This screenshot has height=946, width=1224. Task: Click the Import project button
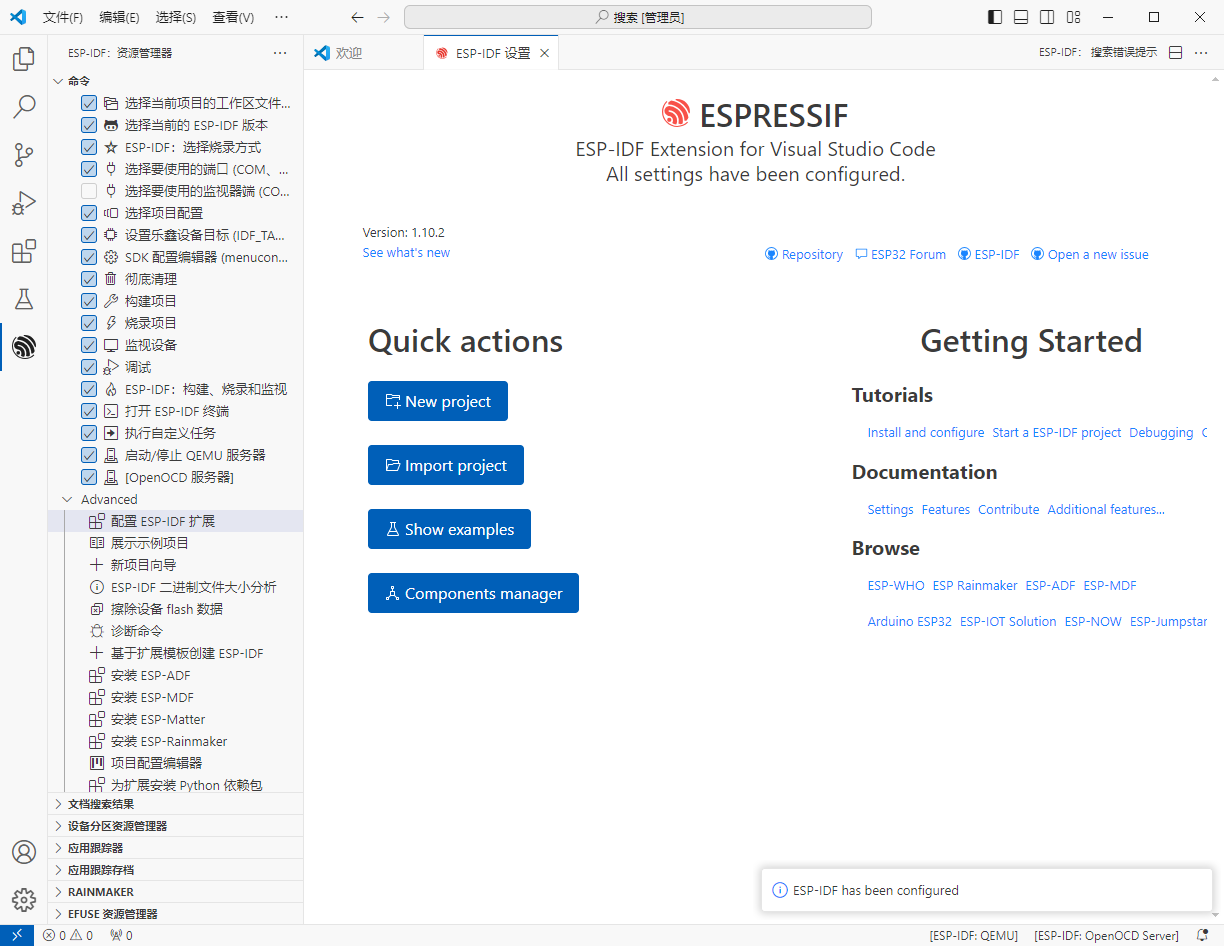[446, 465]
